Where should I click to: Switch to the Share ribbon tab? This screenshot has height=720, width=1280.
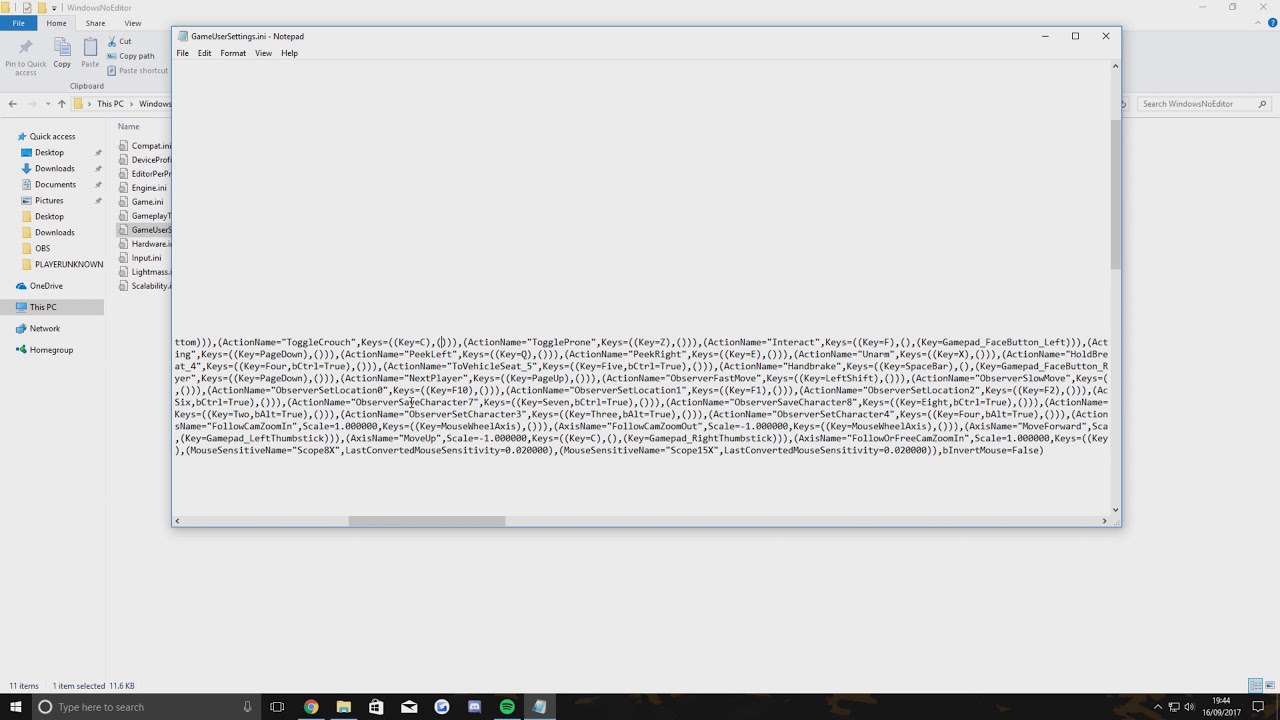[x=95, y=23]
